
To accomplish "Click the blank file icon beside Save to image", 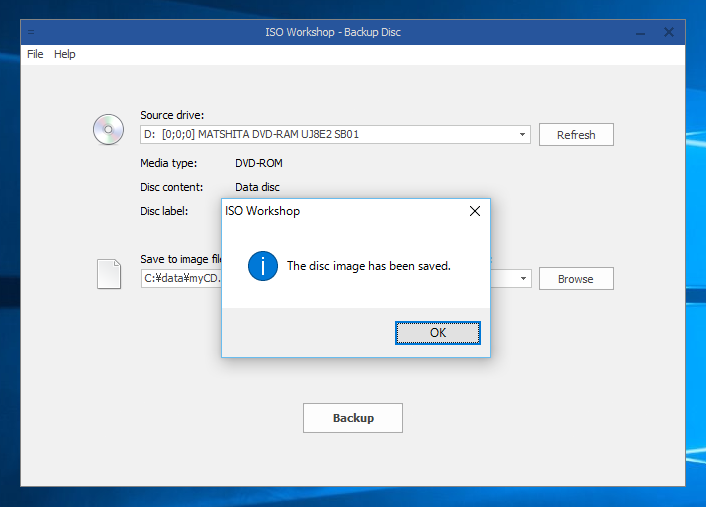I will click(x=109, y=274).
